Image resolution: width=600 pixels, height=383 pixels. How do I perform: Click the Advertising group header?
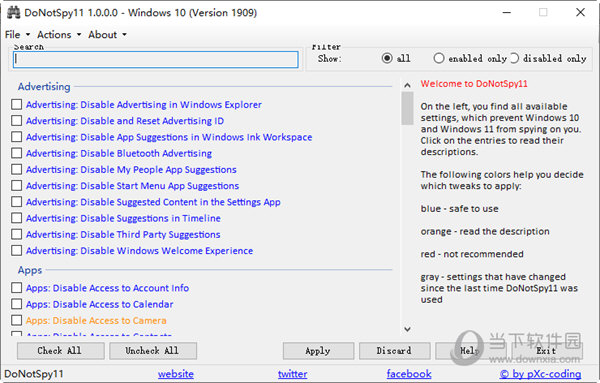point(44,86)
